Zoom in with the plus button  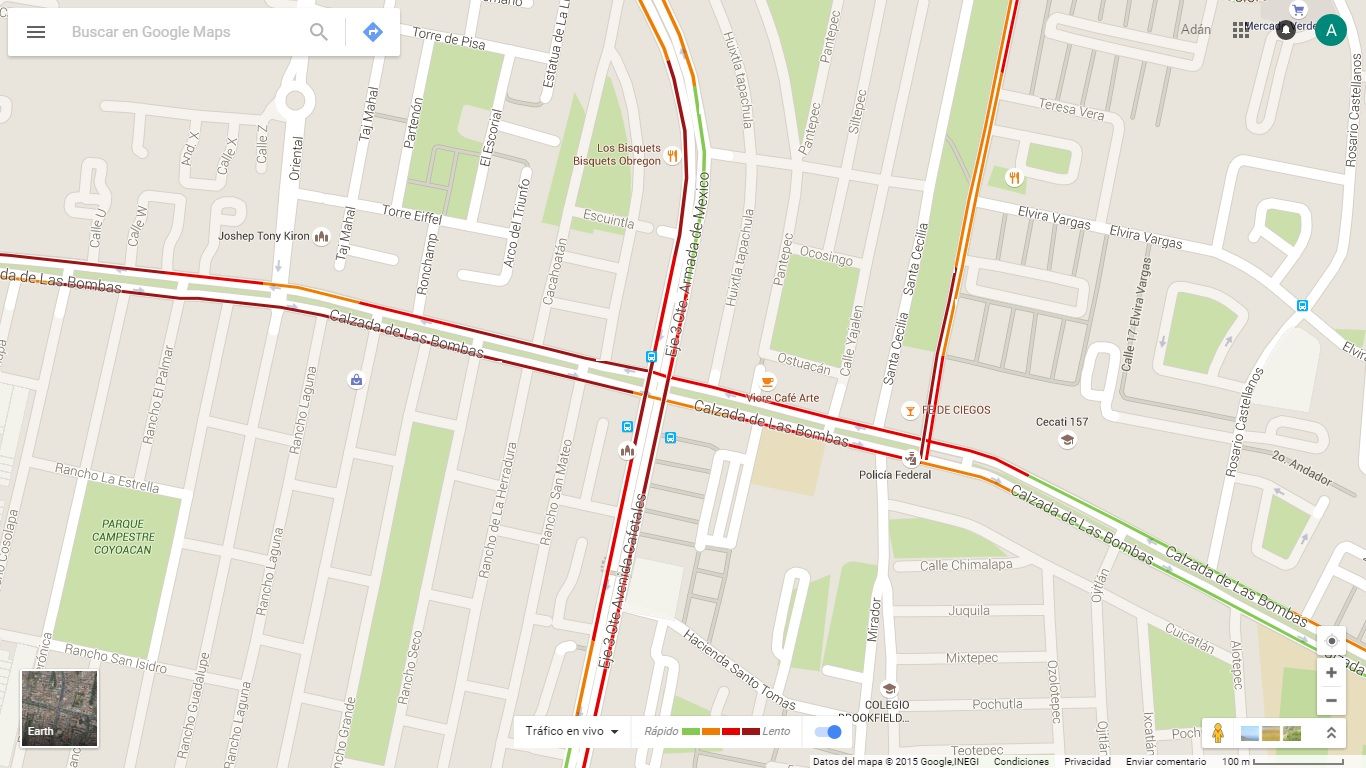click(x=1331, y=673)
